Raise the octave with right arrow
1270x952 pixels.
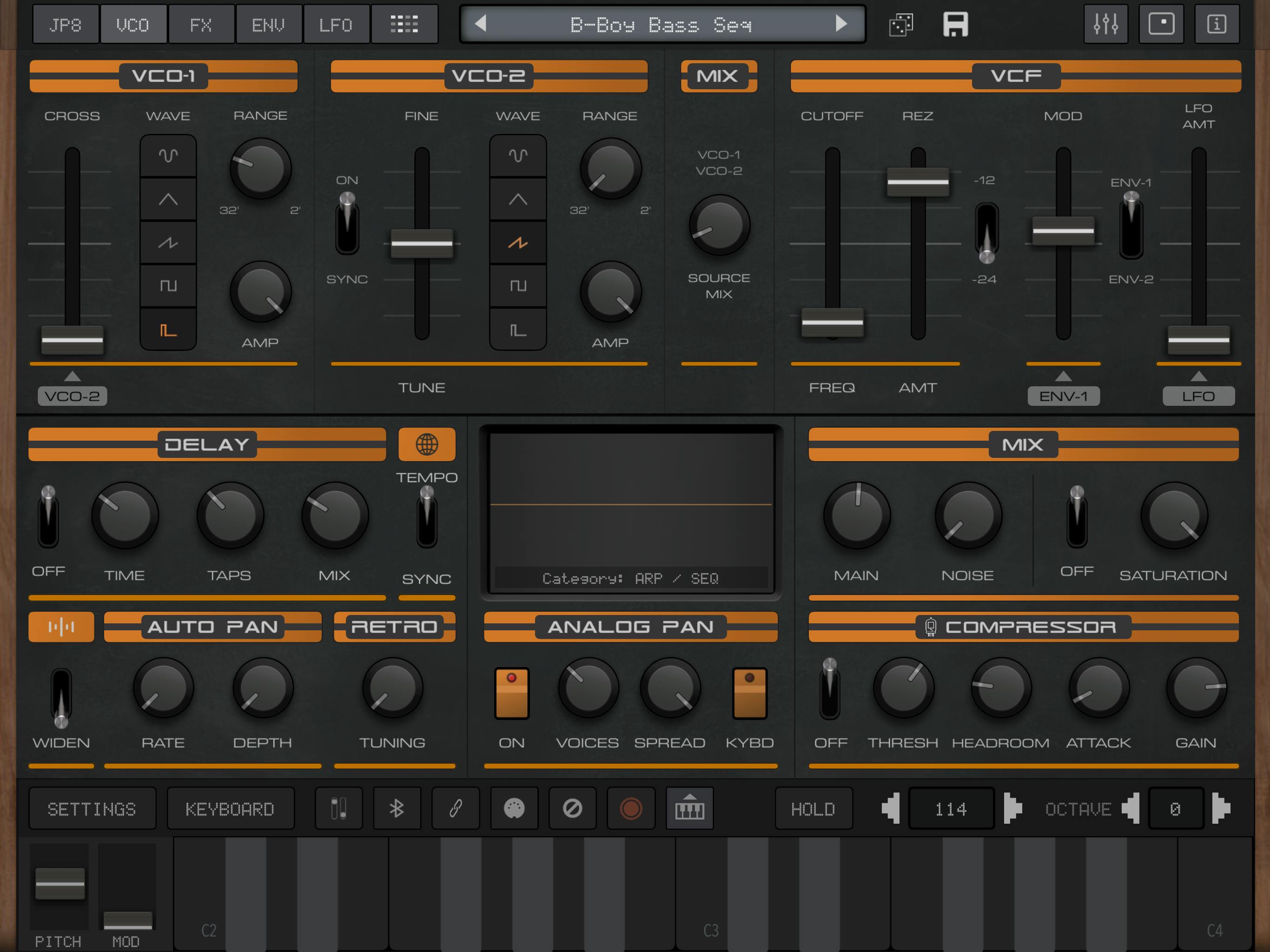click(1221, 808)
